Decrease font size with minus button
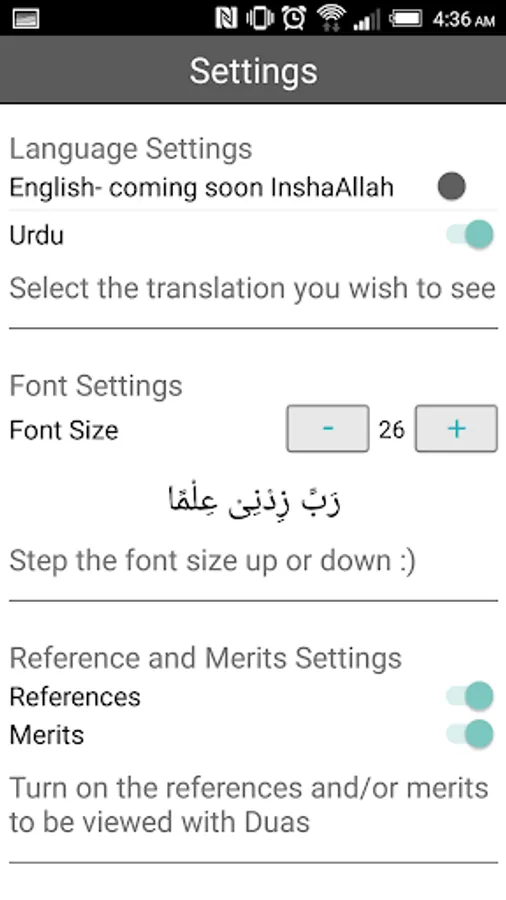The width and height of the screenshot is (506, 900). point(328,429)
